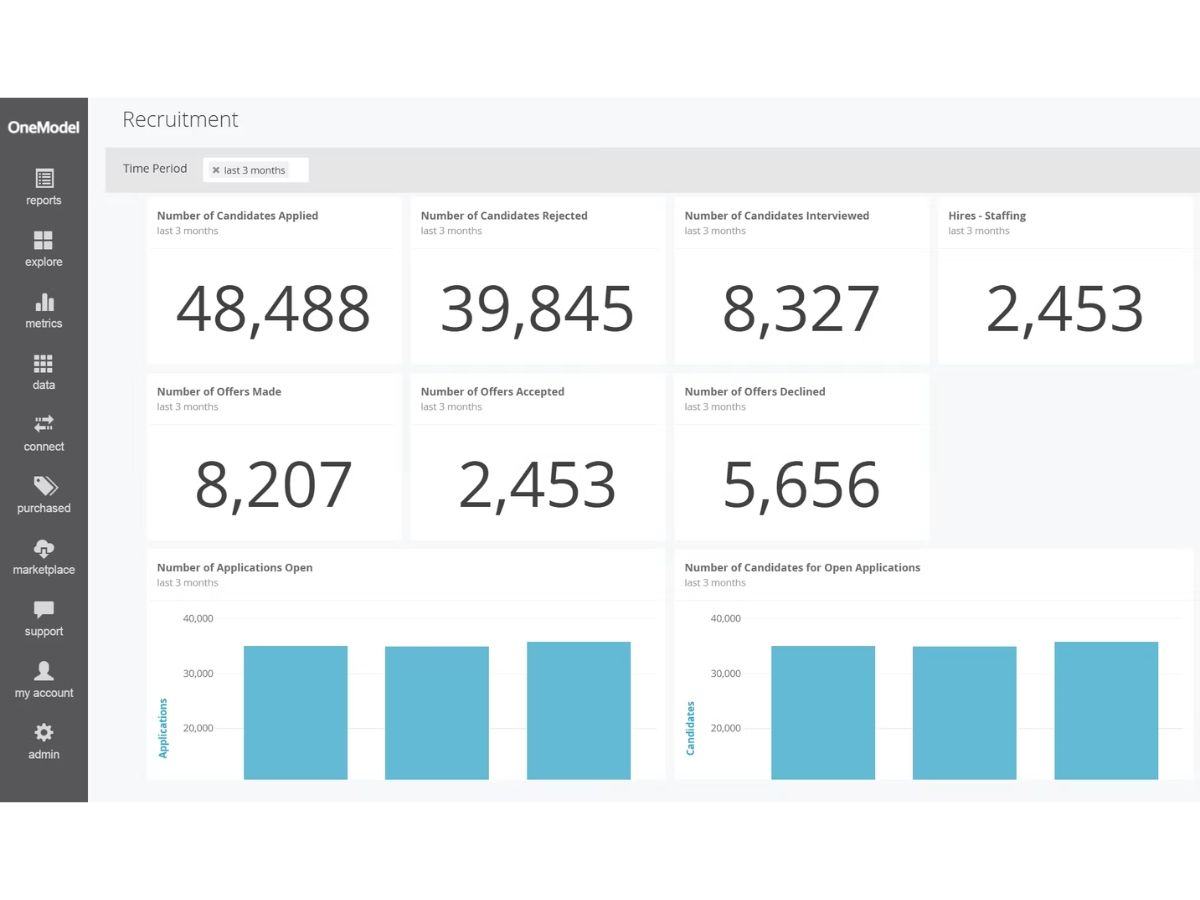Click the 8,327 candidates interviewed value
The height and width of the screenshot is (900, 1200).
tap(801, 308)
